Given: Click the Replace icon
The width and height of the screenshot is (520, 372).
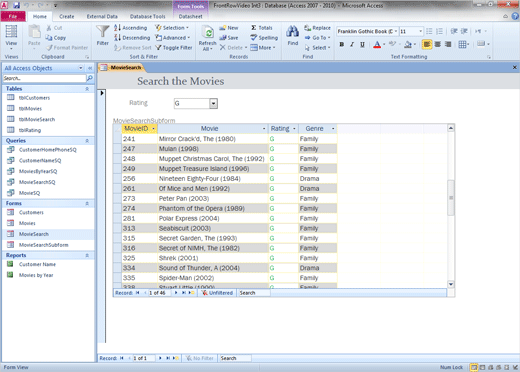Looking at the screenshot, I should [x=308, y=28].
